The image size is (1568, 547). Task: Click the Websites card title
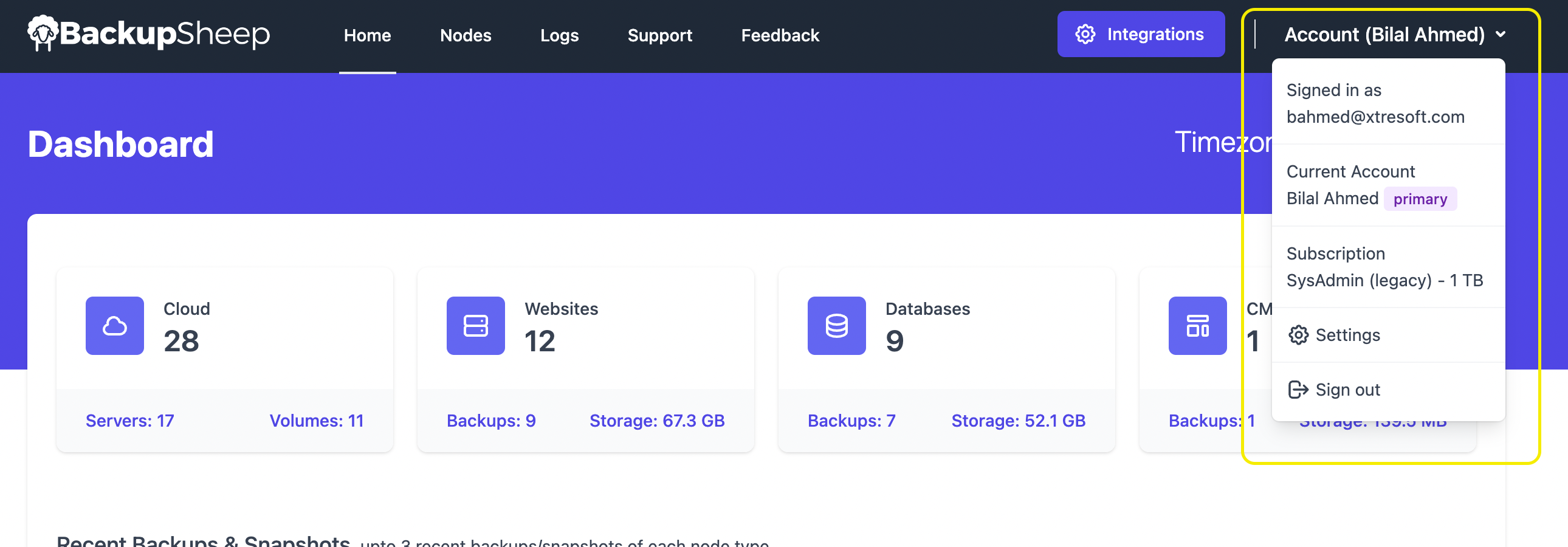click(x=561, y=309)
